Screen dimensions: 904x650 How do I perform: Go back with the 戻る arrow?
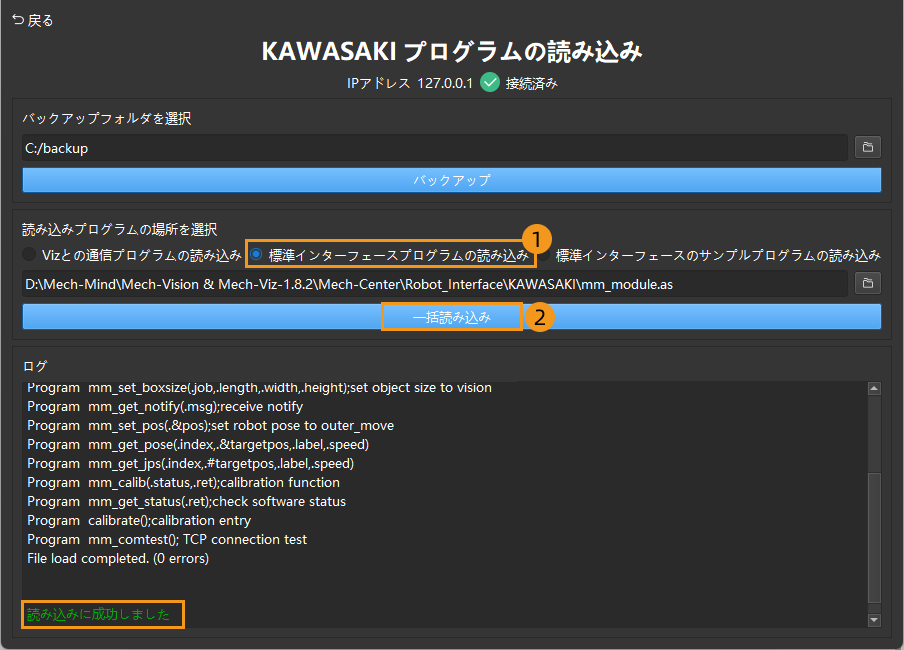tap(18, 20)
